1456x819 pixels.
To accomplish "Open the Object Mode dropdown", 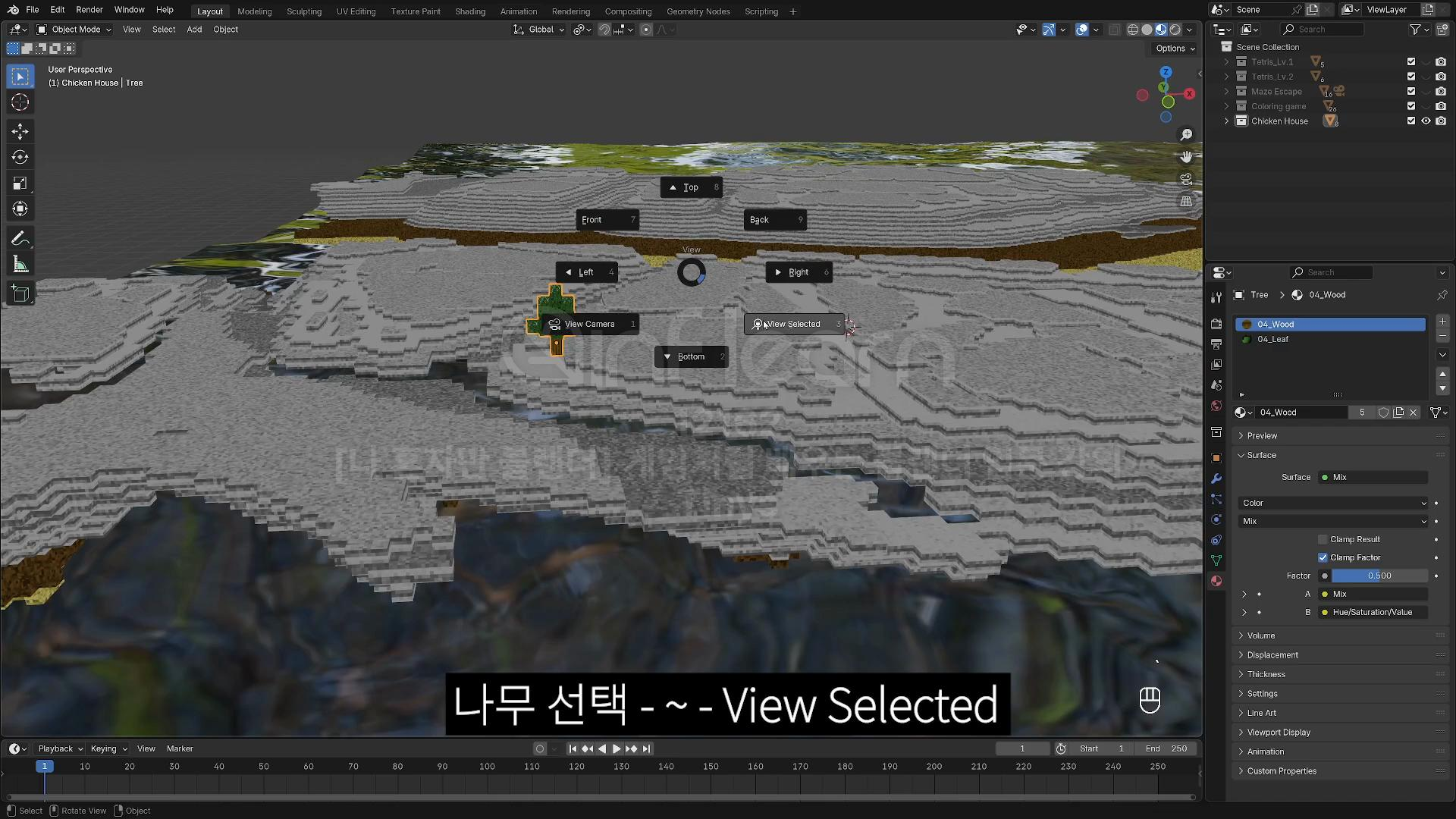I will (74, 30).
